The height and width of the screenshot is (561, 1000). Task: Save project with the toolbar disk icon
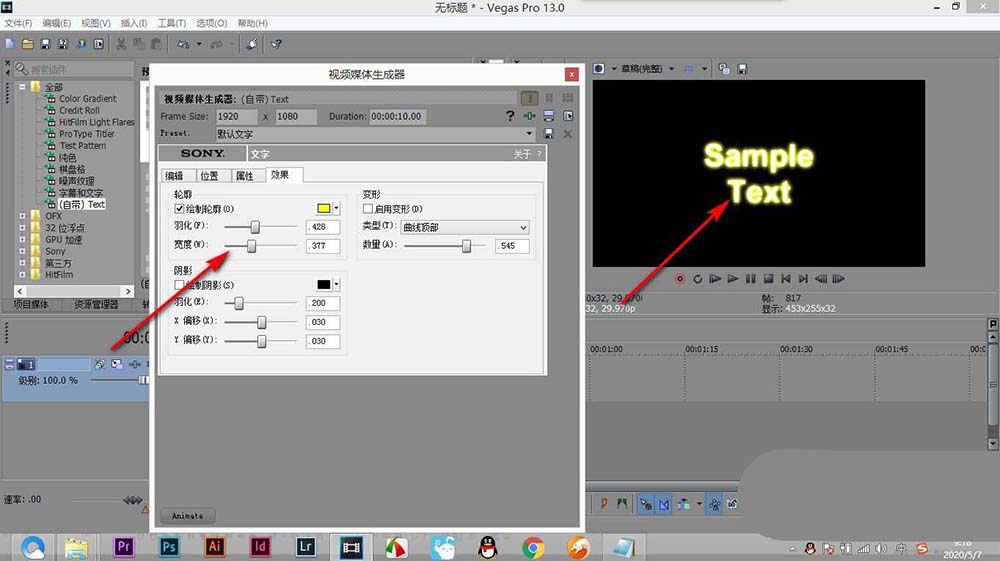coord(45,44)
